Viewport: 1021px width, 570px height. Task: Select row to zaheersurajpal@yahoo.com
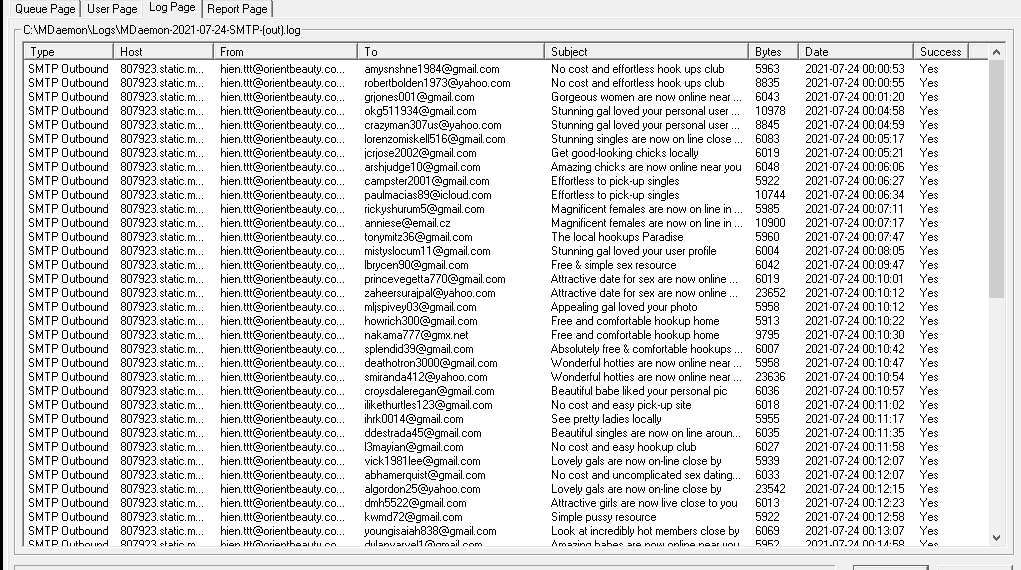[506, 293]
